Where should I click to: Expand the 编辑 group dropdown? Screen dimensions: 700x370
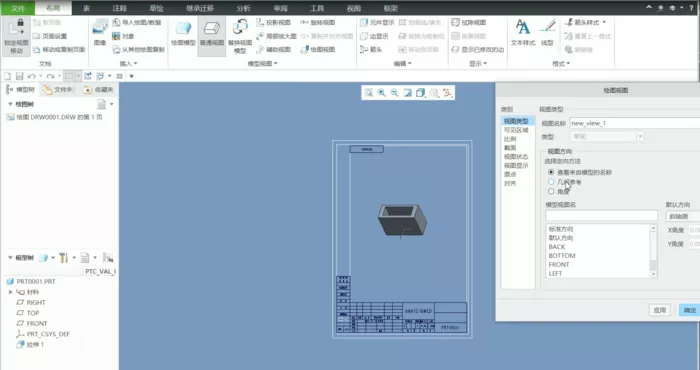[402, 64]
